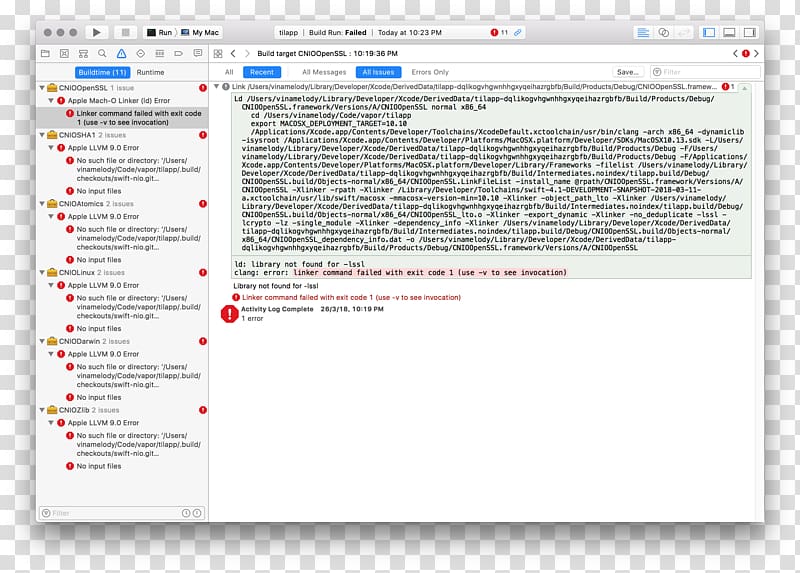Viewport: 800px width, 573px height.
Task: Select Linker command failed issue in sidebar
Action: coord(122,118)
